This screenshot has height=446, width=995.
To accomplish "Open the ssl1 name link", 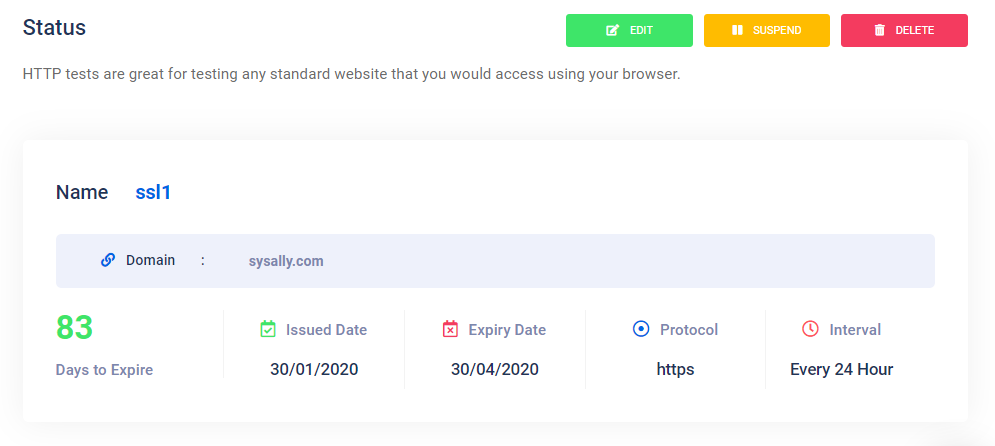I will tap(153, 192).
